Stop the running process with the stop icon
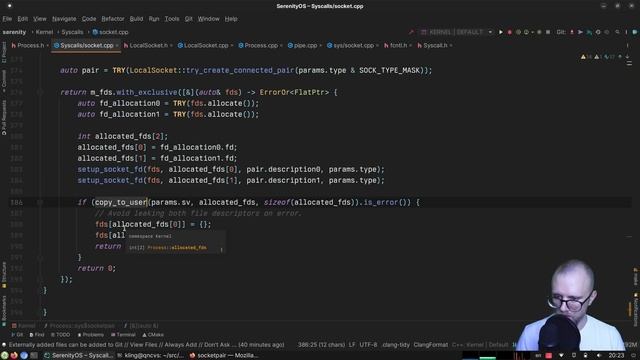 (x=548, y=32)
